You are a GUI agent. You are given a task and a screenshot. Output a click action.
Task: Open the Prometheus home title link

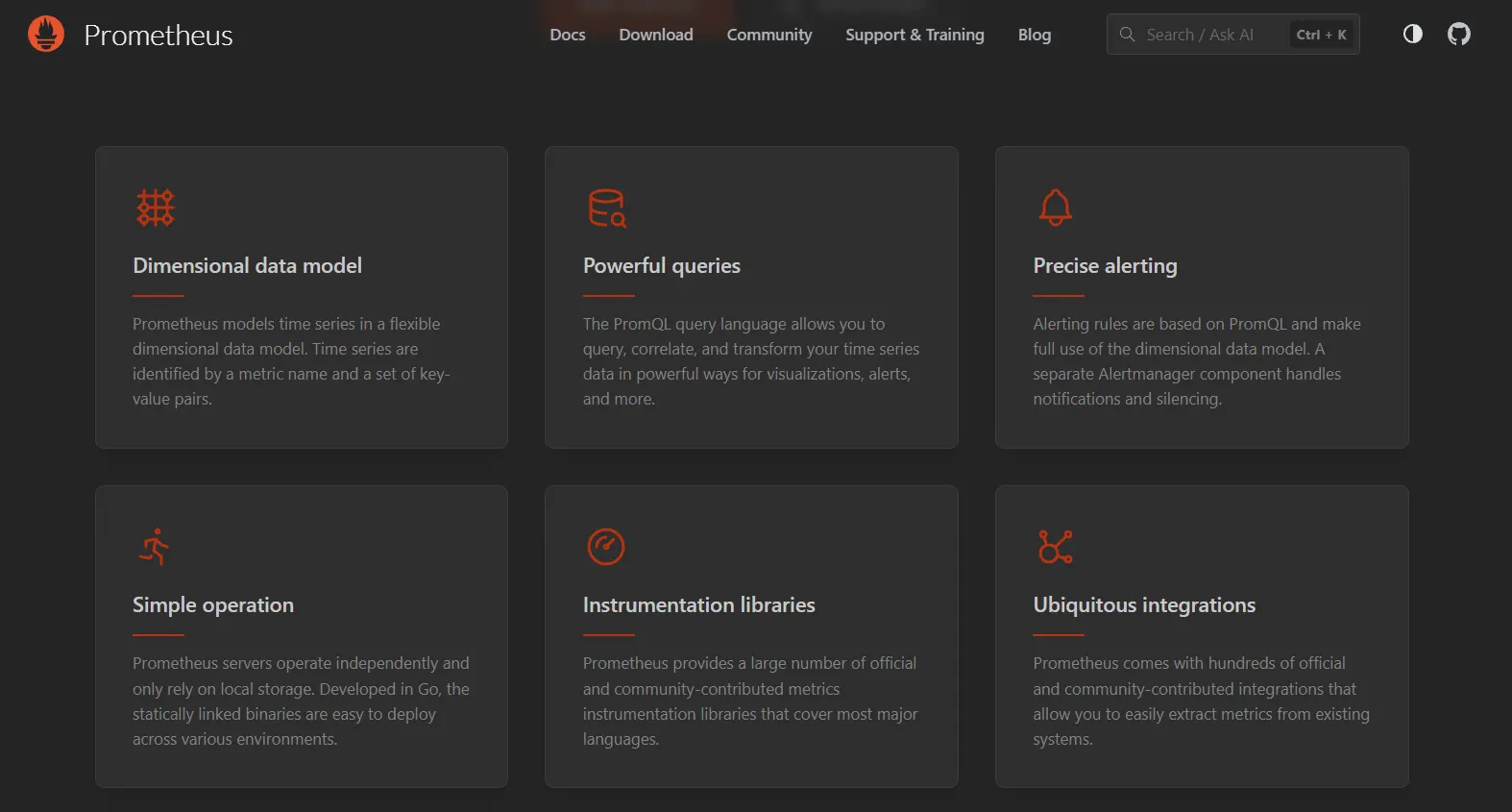point(159,36)
